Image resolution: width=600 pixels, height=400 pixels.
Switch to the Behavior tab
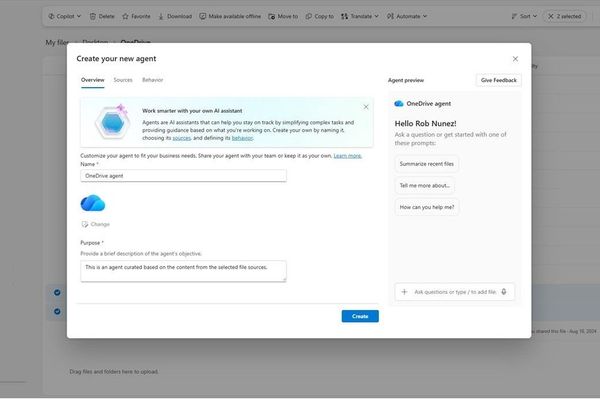pos(152,80)
